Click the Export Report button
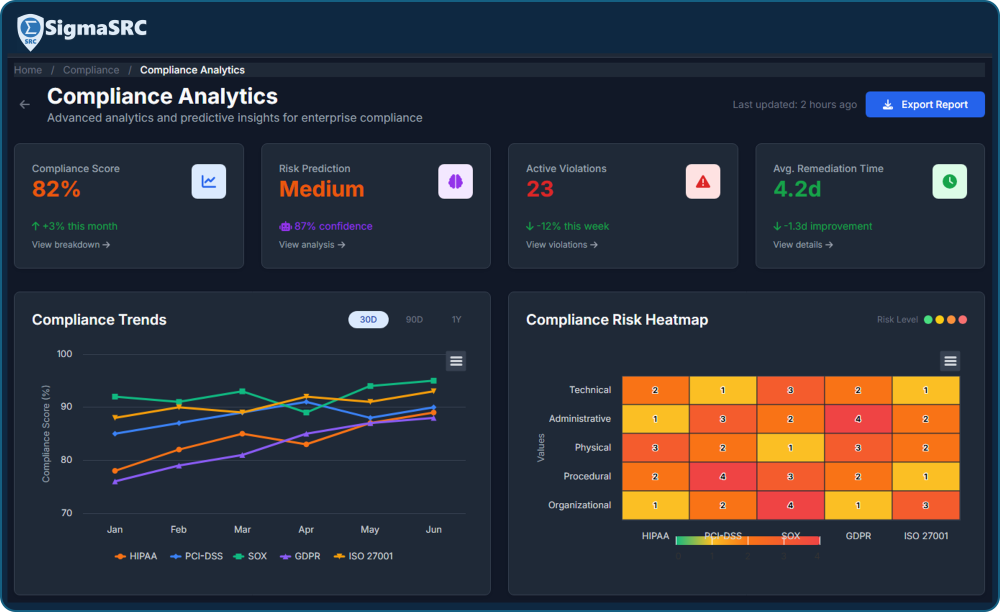 point(925,105)
